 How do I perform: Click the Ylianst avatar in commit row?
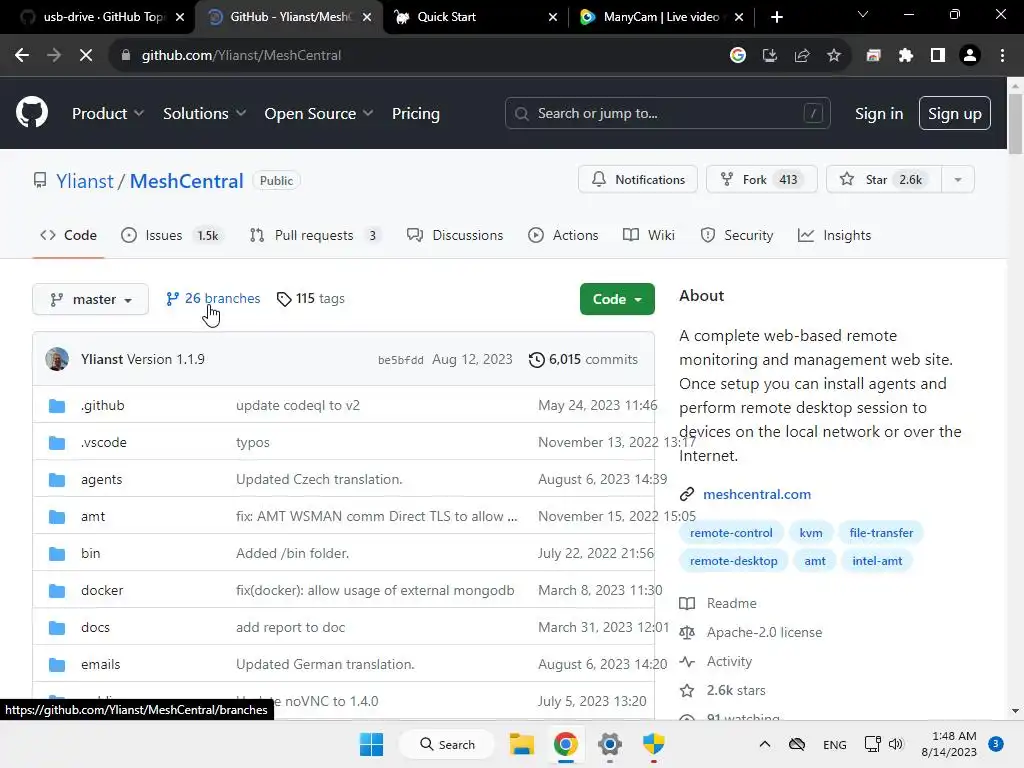pyautogui.click(x=57, y=359)
